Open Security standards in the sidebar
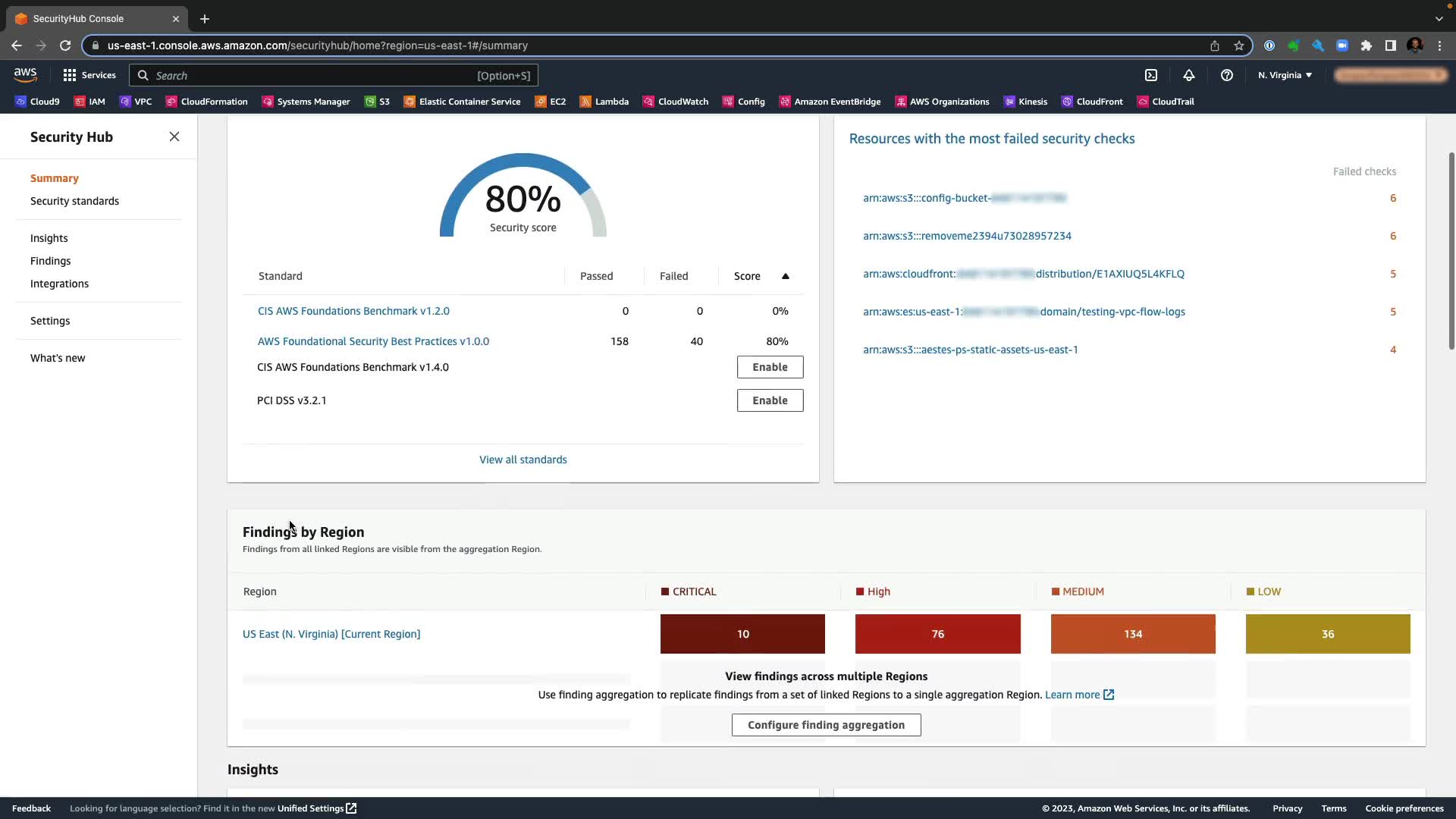The image size is (1456, 819). [74, 201]
